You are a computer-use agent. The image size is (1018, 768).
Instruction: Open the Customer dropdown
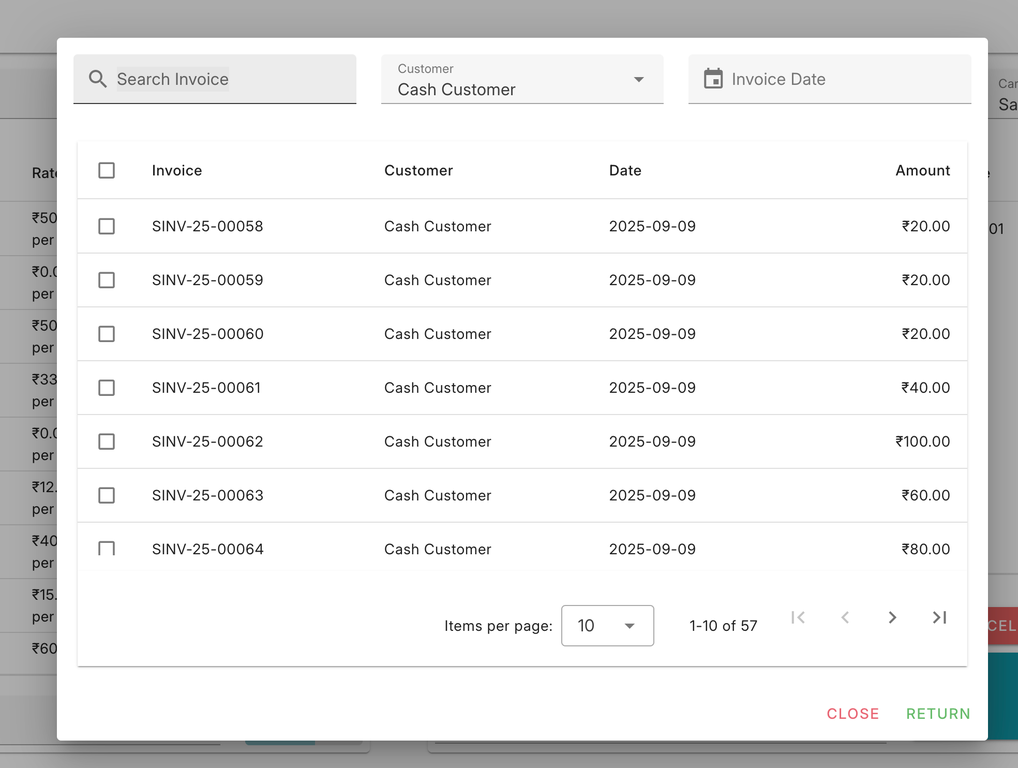pos(522,79)
